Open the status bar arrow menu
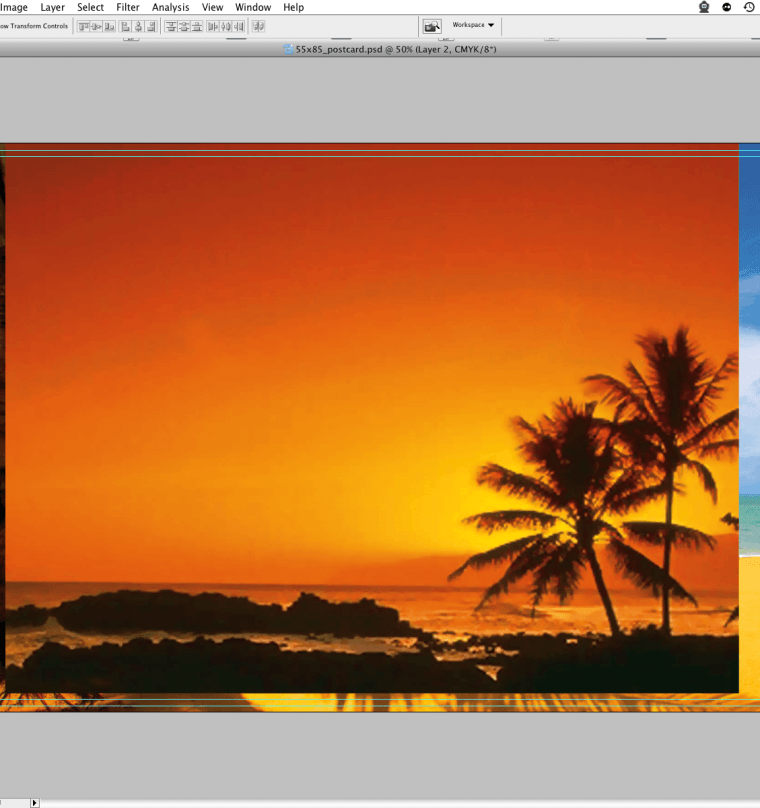 tap(35, 802)
